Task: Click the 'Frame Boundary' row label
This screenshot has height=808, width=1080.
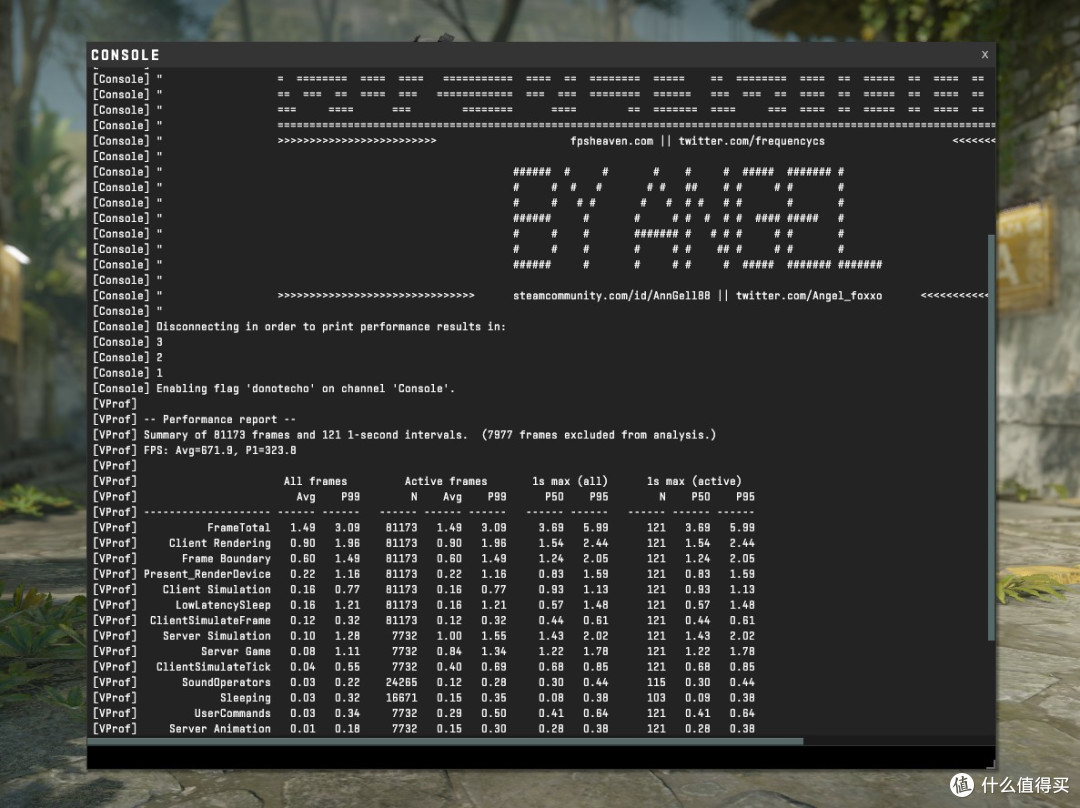Action: click(x=226, y=559)
